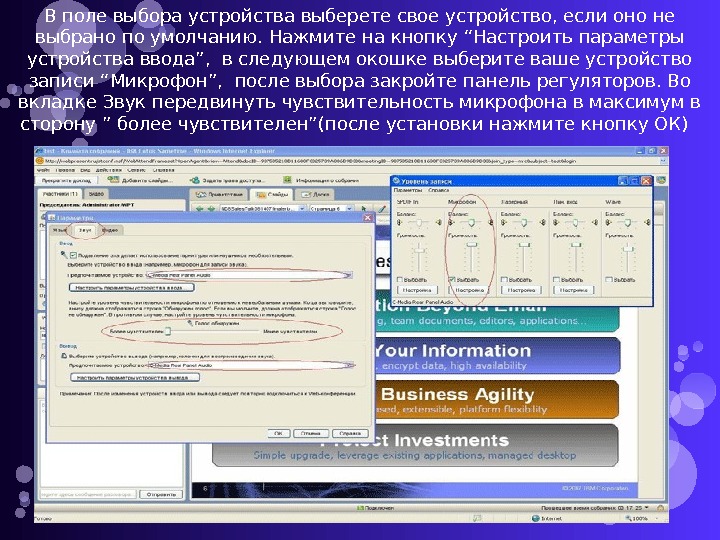720x540 pixels.
Task: Click Отмена in Параметры dialog
Action: (x=310, y=433)
